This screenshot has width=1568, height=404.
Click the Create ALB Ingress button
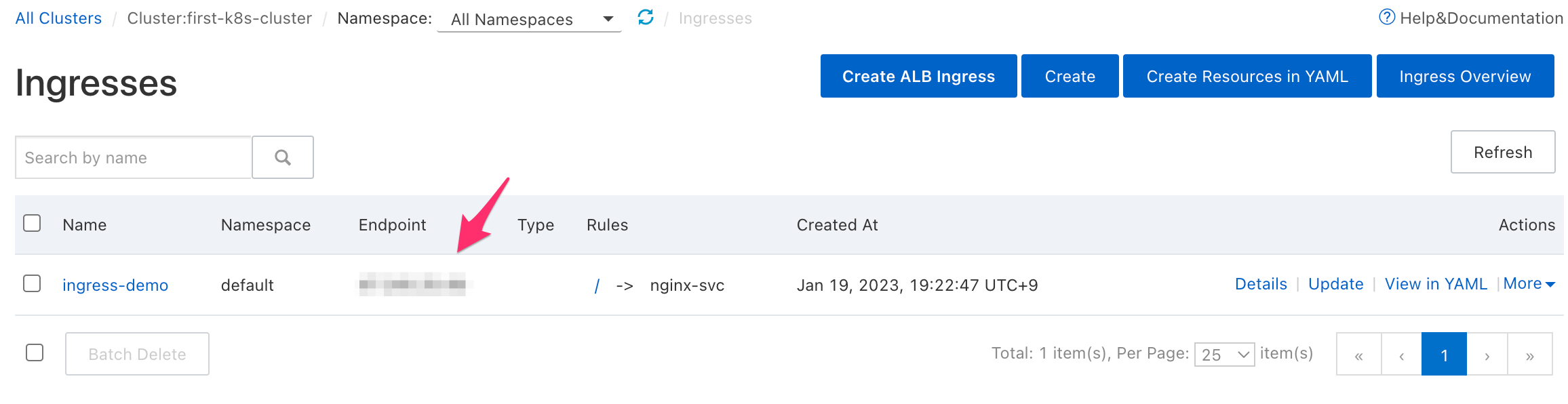point(918,76)
